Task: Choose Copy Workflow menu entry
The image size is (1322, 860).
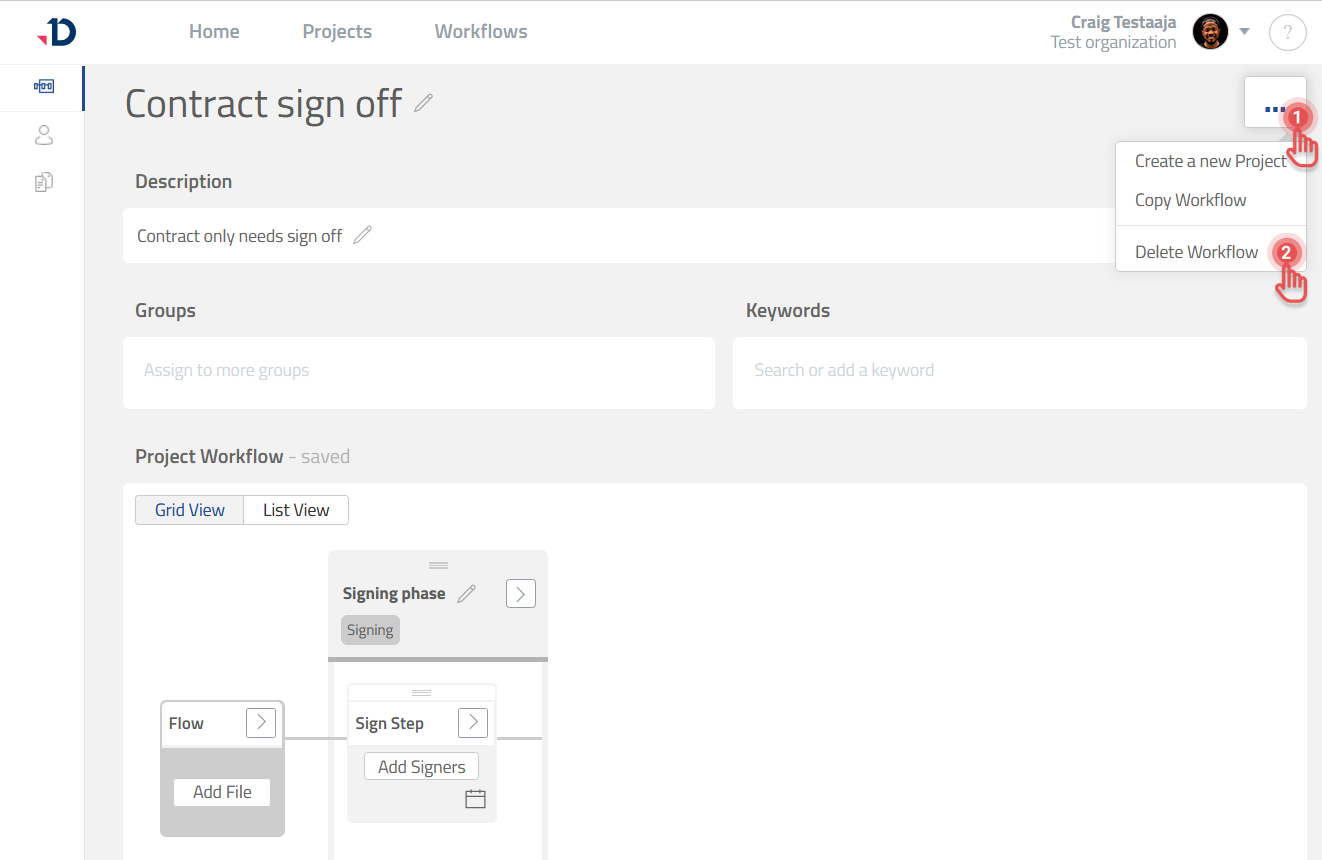Action: [x=1190, y=200]
